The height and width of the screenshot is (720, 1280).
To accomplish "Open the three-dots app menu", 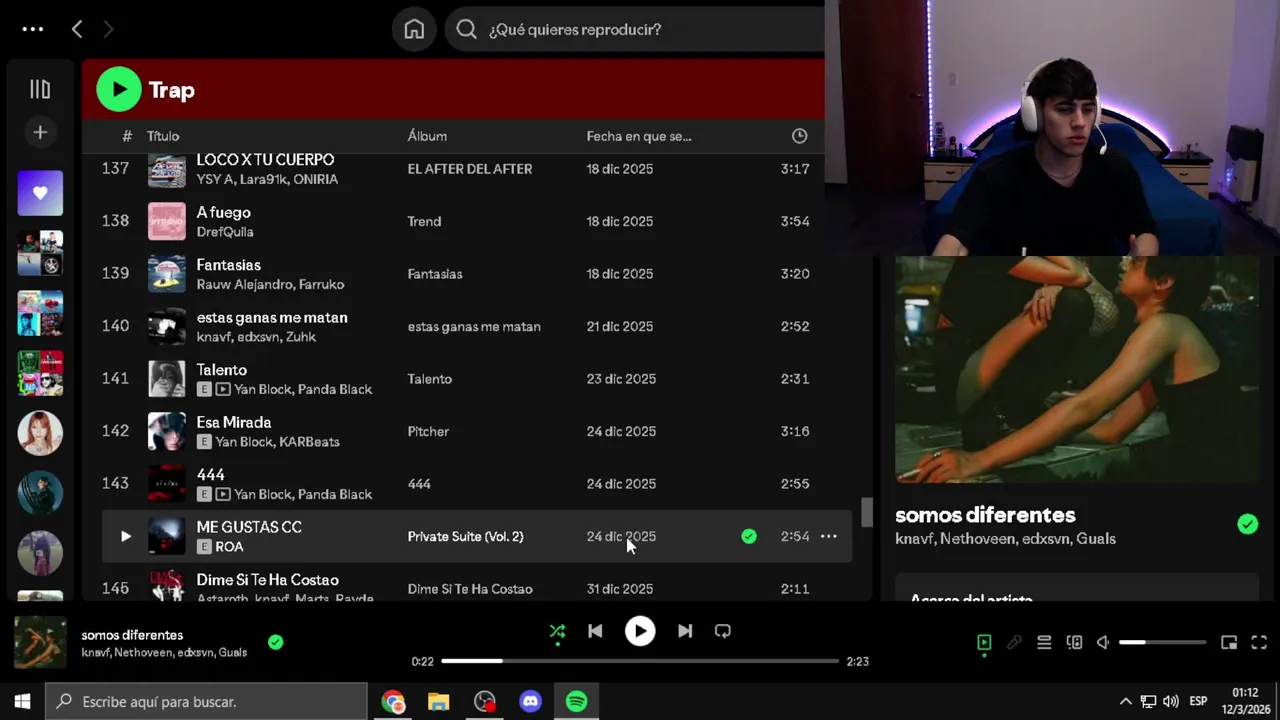I will point(33,29).
